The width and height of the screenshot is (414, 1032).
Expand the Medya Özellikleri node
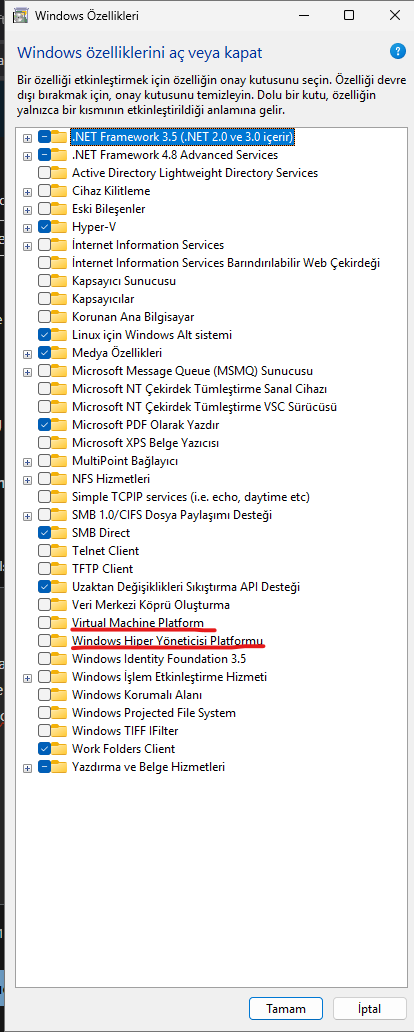click(x=27, y=353)
